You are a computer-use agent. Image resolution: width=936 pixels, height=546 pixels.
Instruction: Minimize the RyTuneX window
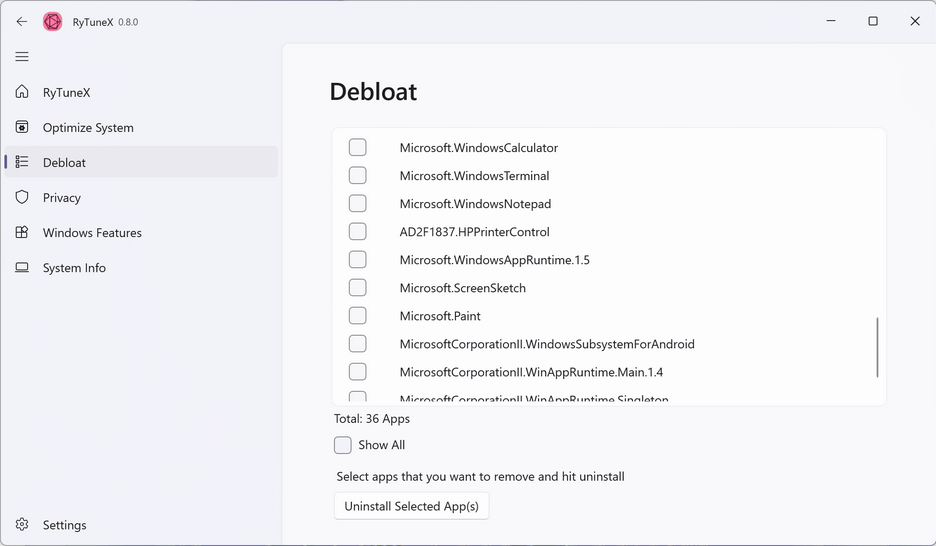(831, 21)
